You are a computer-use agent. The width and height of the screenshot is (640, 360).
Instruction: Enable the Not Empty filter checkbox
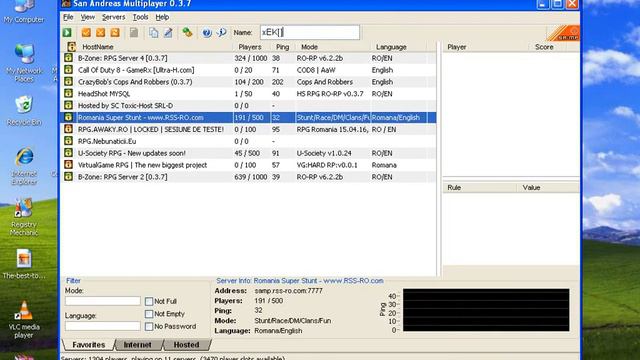pyautogui.click(x=149, y=314)
